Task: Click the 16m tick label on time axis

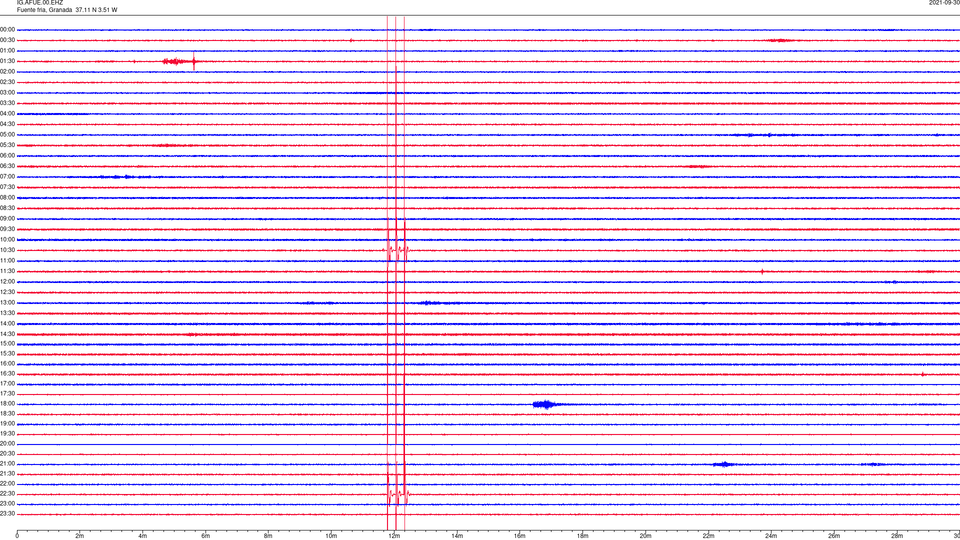Action: tap(520, 536)
